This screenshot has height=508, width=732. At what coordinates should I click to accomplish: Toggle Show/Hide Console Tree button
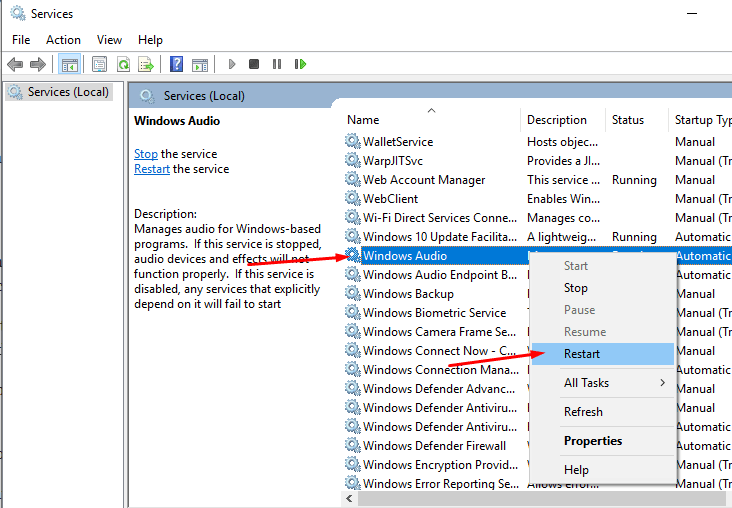(69, 64)
